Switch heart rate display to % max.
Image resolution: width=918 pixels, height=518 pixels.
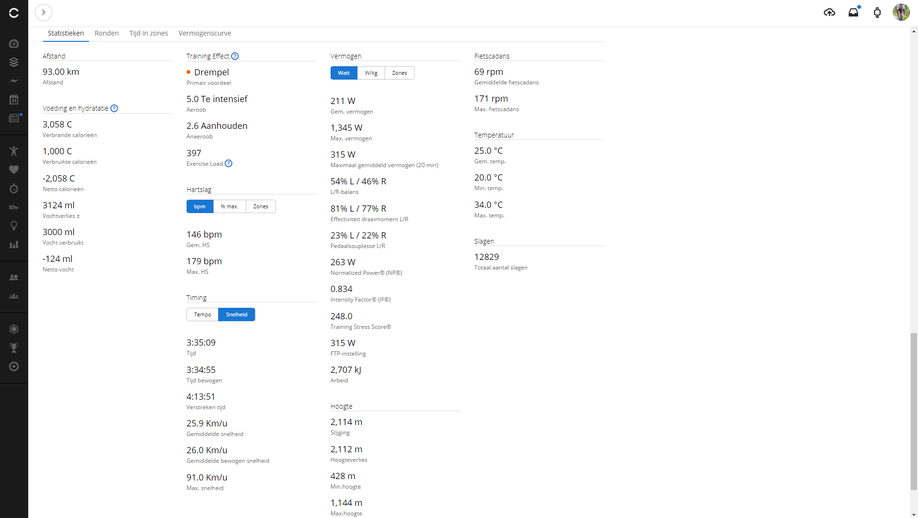coord(229,207)
